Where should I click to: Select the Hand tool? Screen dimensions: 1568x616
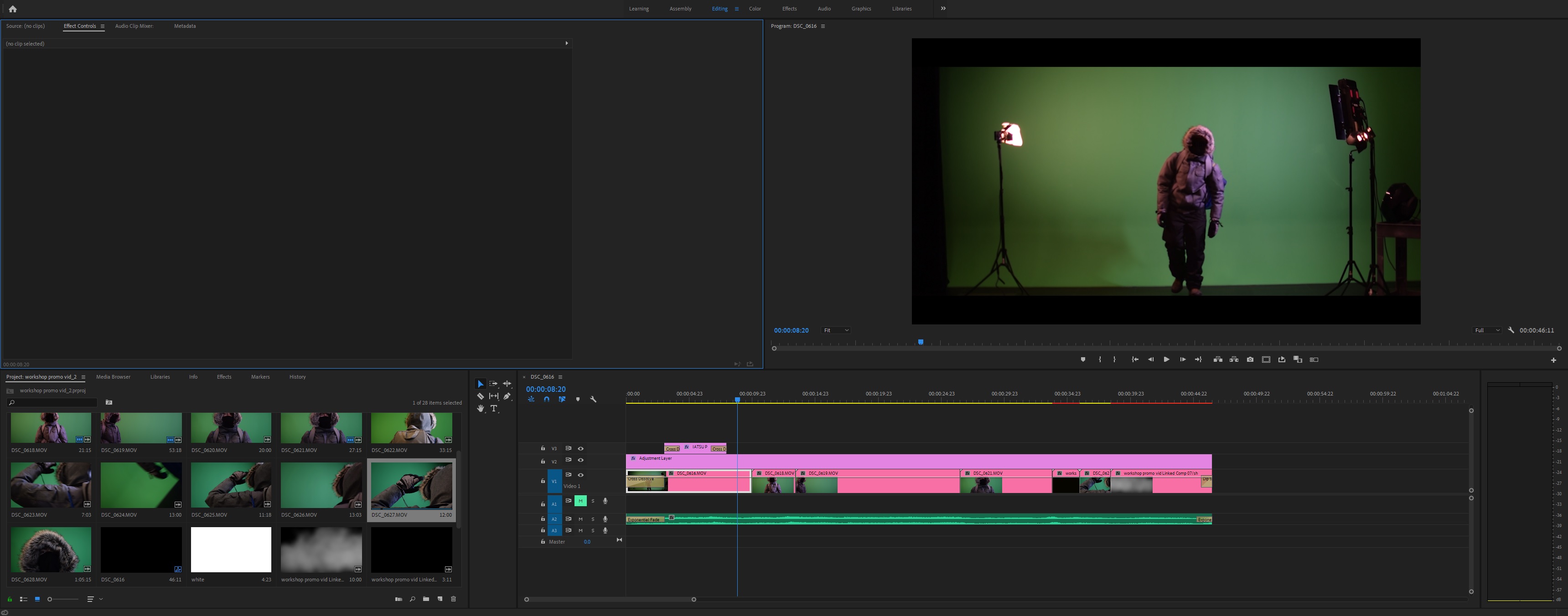pyautogui.click(x=481, y=409)
